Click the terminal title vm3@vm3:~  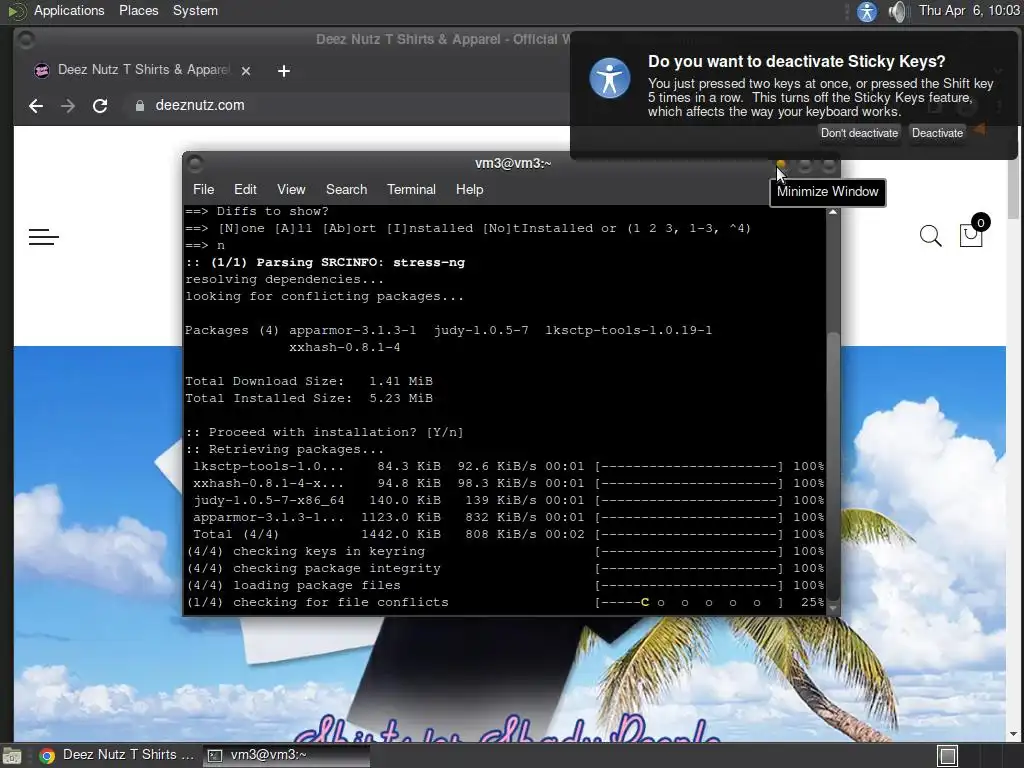(x=513, y=163)
